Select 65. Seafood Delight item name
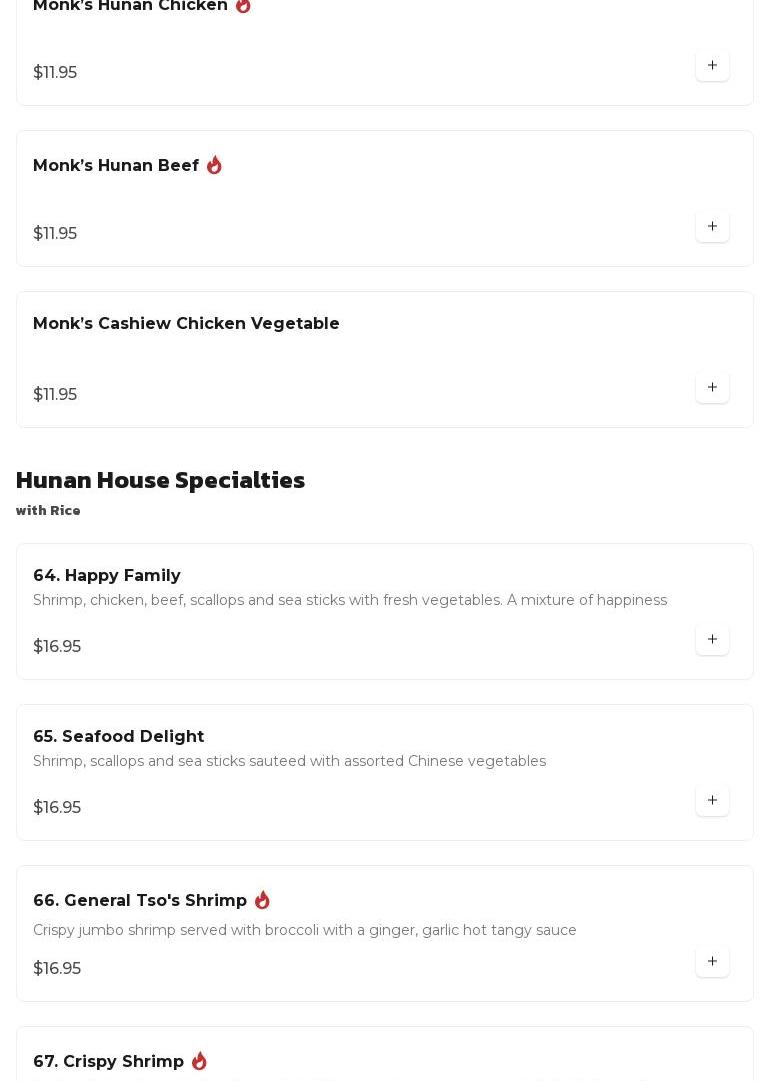Viewport: 770px width, 1081px height. [x=118, y=737]
